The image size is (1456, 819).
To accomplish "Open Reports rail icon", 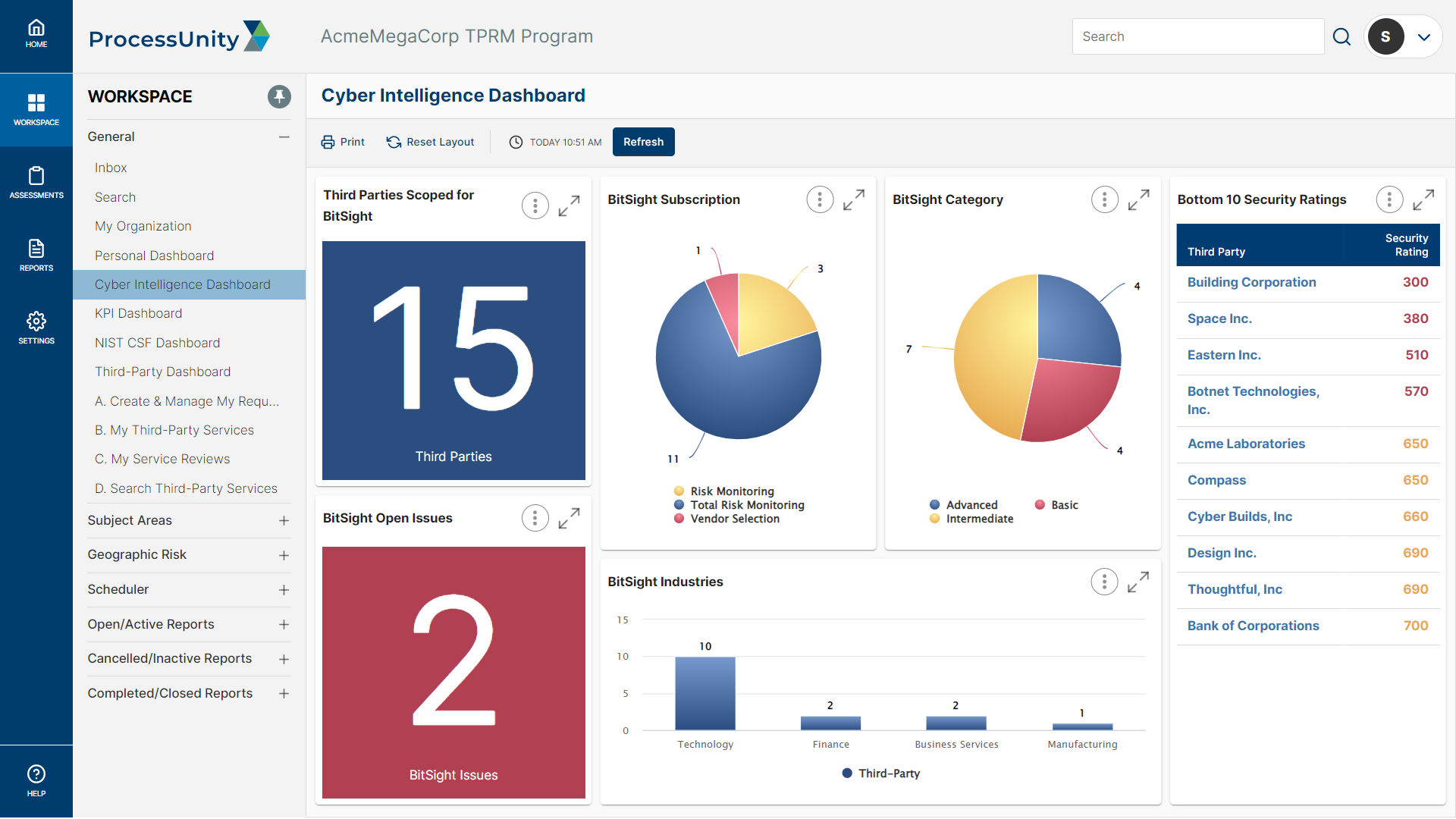I will click(36, 256).
